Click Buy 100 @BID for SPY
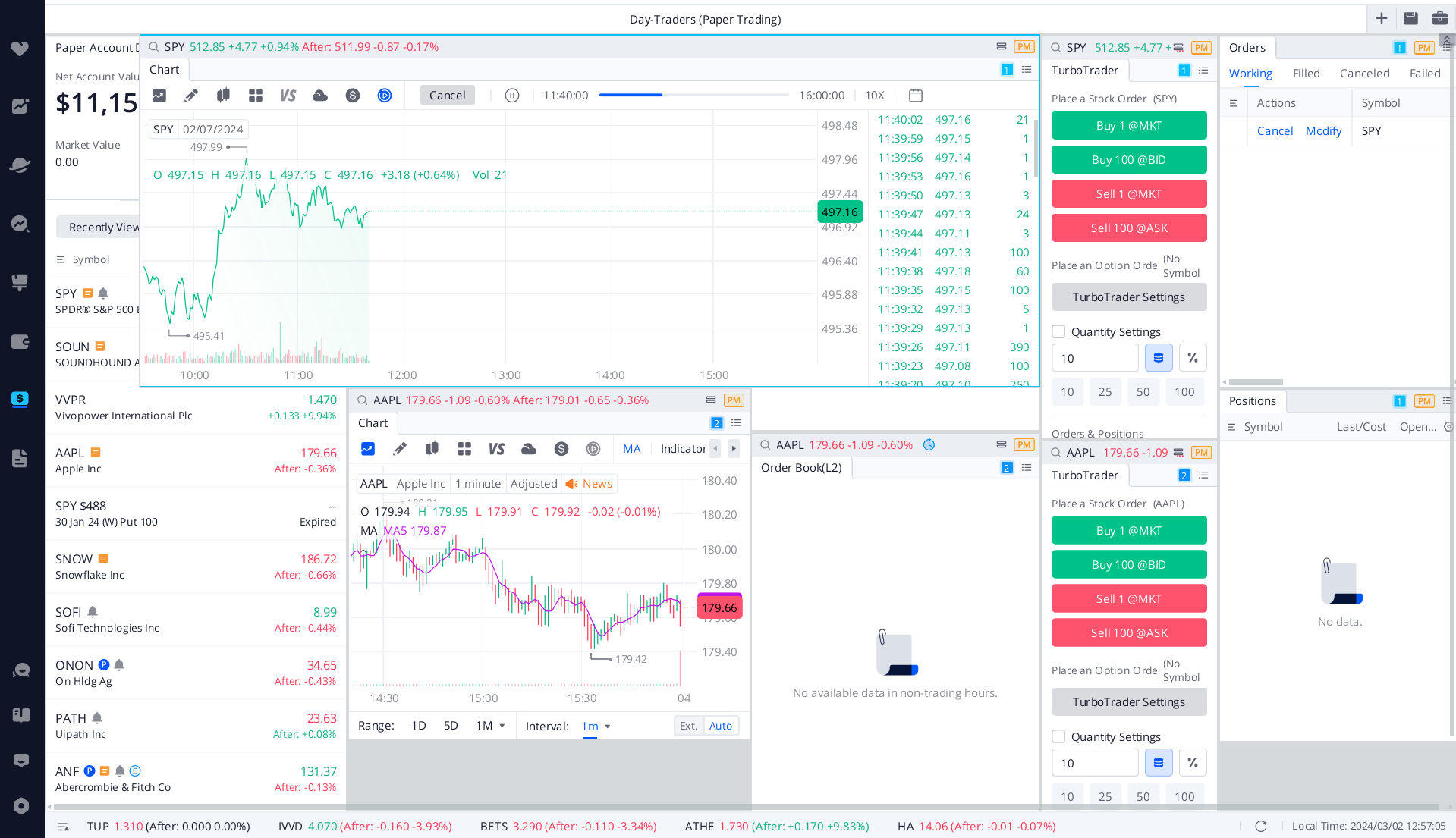 point(1128,159)
